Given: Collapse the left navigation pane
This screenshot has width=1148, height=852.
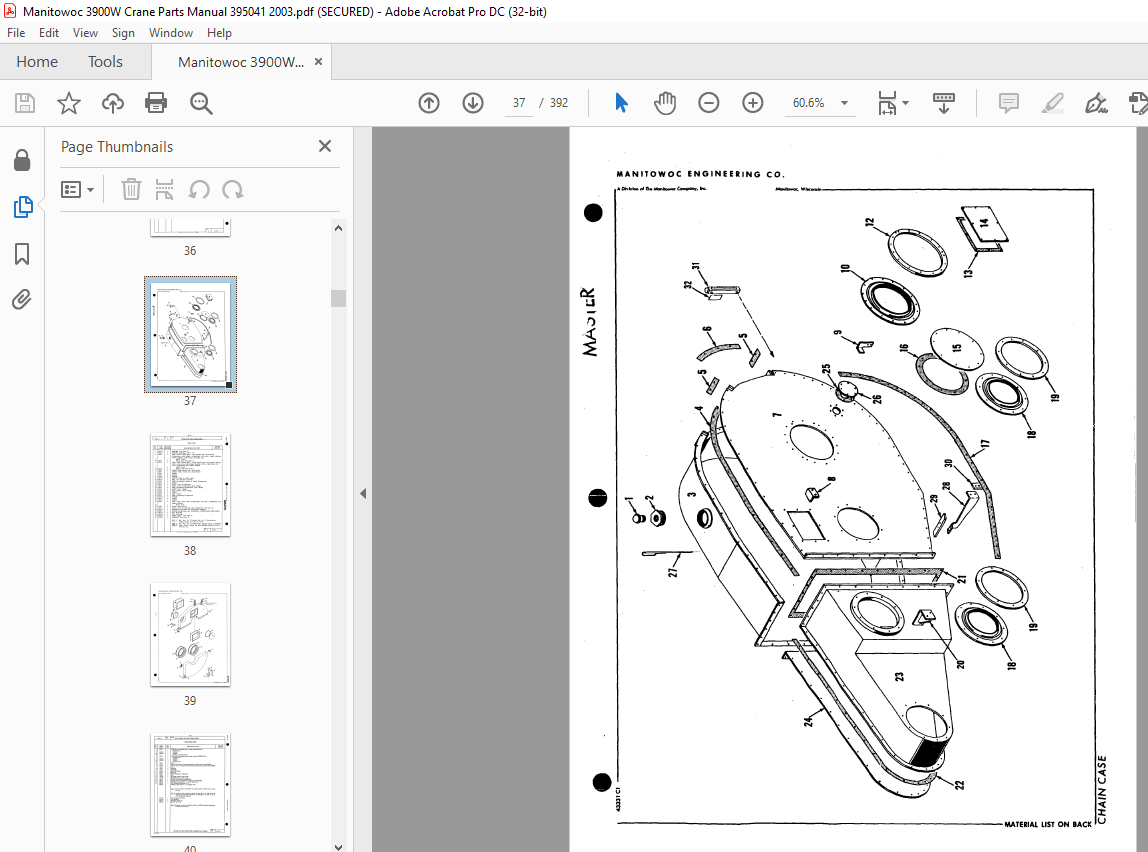Looking at the screenshot, I should [x=363, y=493].
